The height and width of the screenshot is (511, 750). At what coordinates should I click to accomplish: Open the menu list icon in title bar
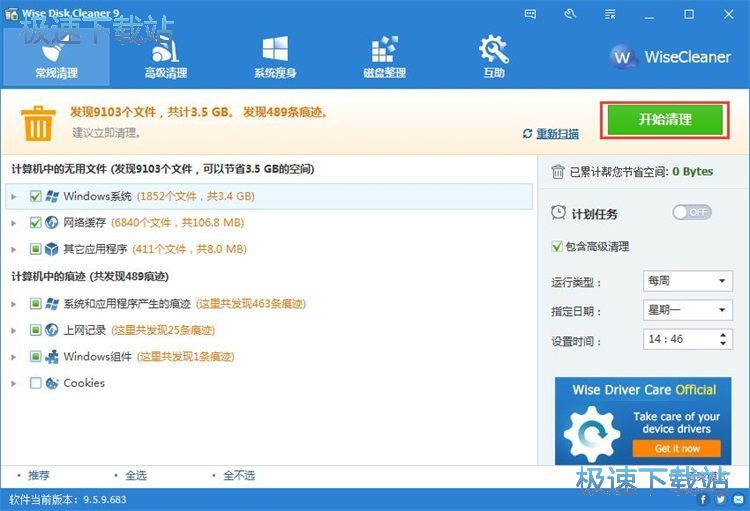[x=610, y=14]
